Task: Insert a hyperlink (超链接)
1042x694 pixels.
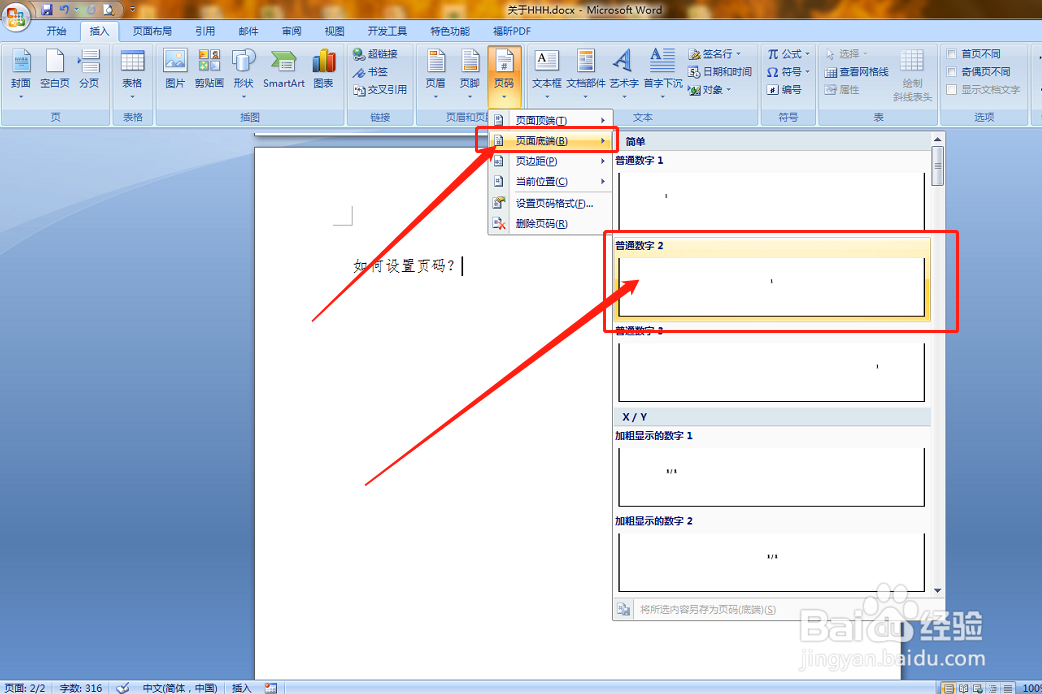Action: (375, 54)
